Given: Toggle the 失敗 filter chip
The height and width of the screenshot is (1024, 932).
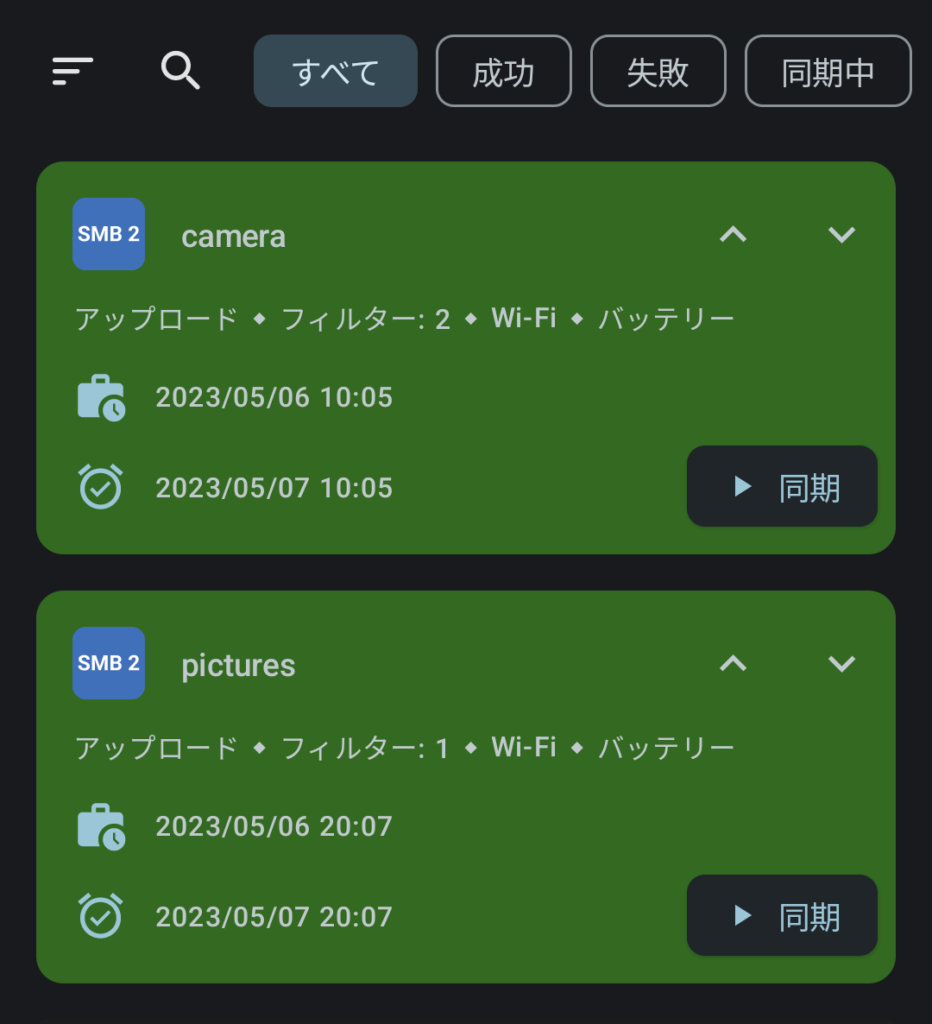Looking at the screenshot, I should [x=658, y=71].
